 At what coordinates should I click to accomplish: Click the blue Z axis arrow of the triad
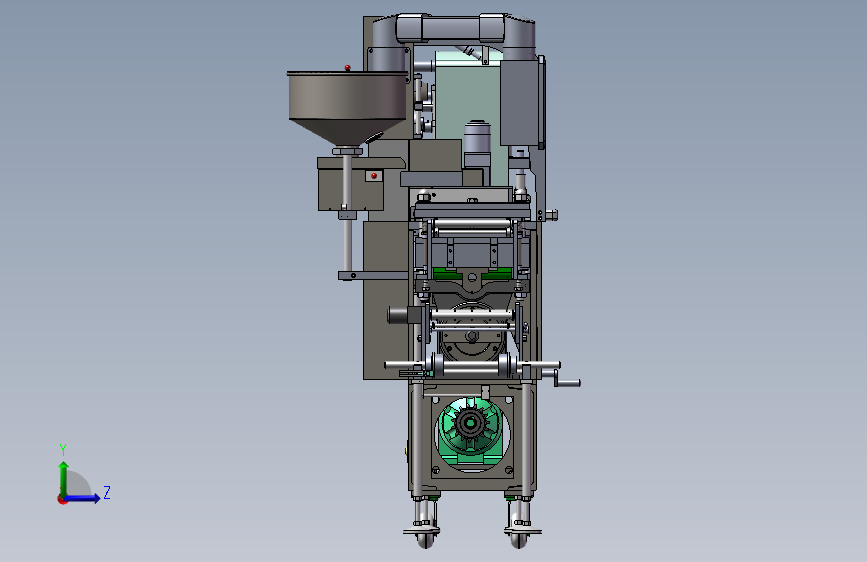(x=82, y=498)
